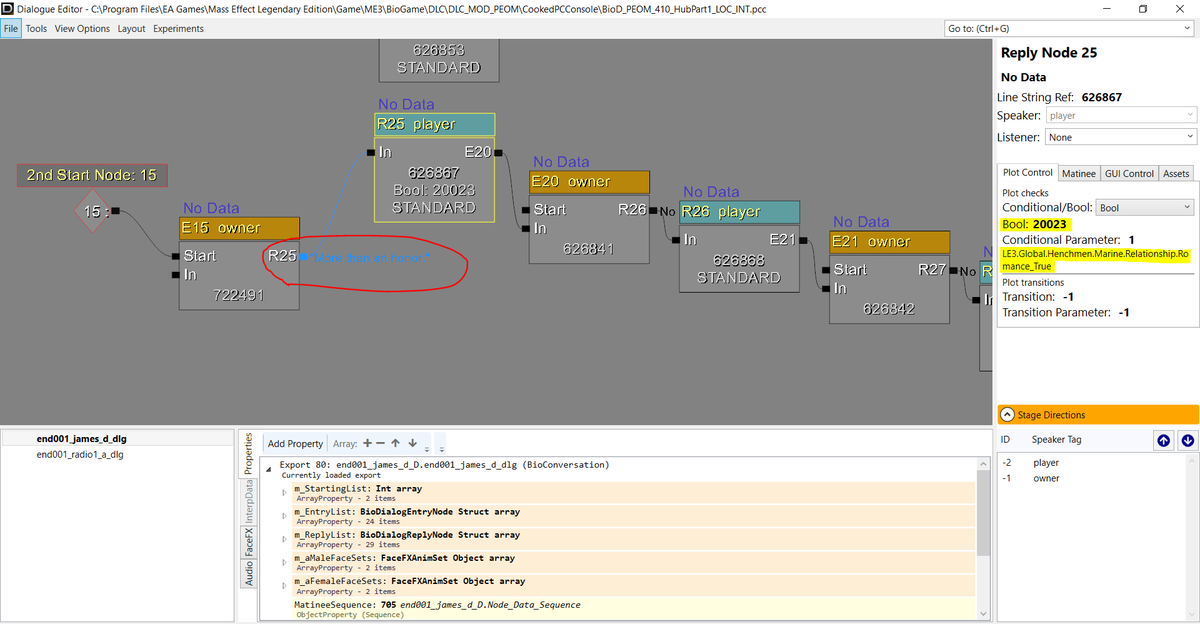This screenshot has height=624, width=1200.
Task: Switch to the vertical InterpData tab
Action: coord(248,503)
